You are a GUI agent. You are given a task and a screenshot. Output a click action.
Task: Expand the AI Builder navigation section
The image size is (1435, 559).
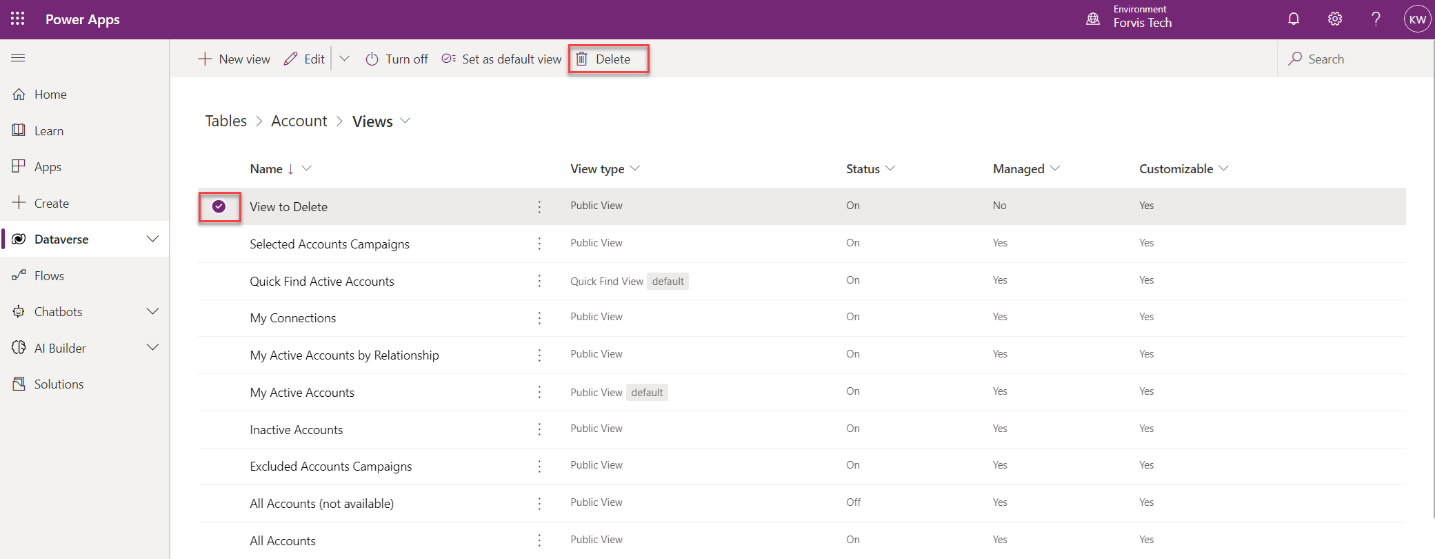pyautogui.click(x=153, y=348)
